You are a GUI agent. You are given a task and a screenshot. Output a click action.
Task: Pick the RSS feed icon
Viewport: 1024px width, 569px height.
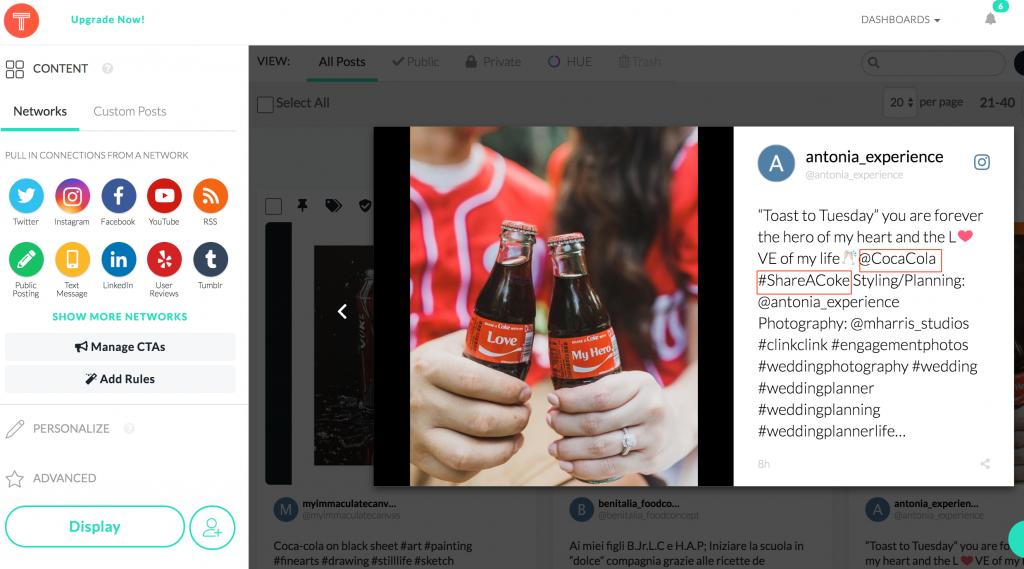(210, 196)
